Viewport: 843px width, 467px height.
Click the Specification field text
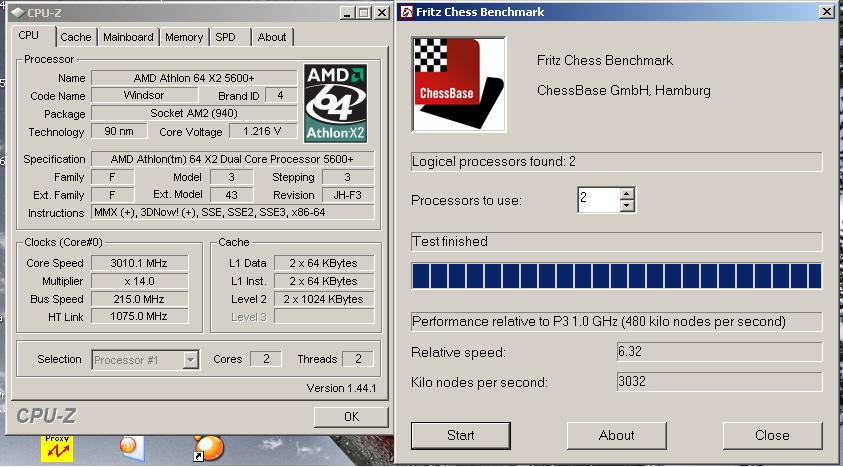click(232, 159)
